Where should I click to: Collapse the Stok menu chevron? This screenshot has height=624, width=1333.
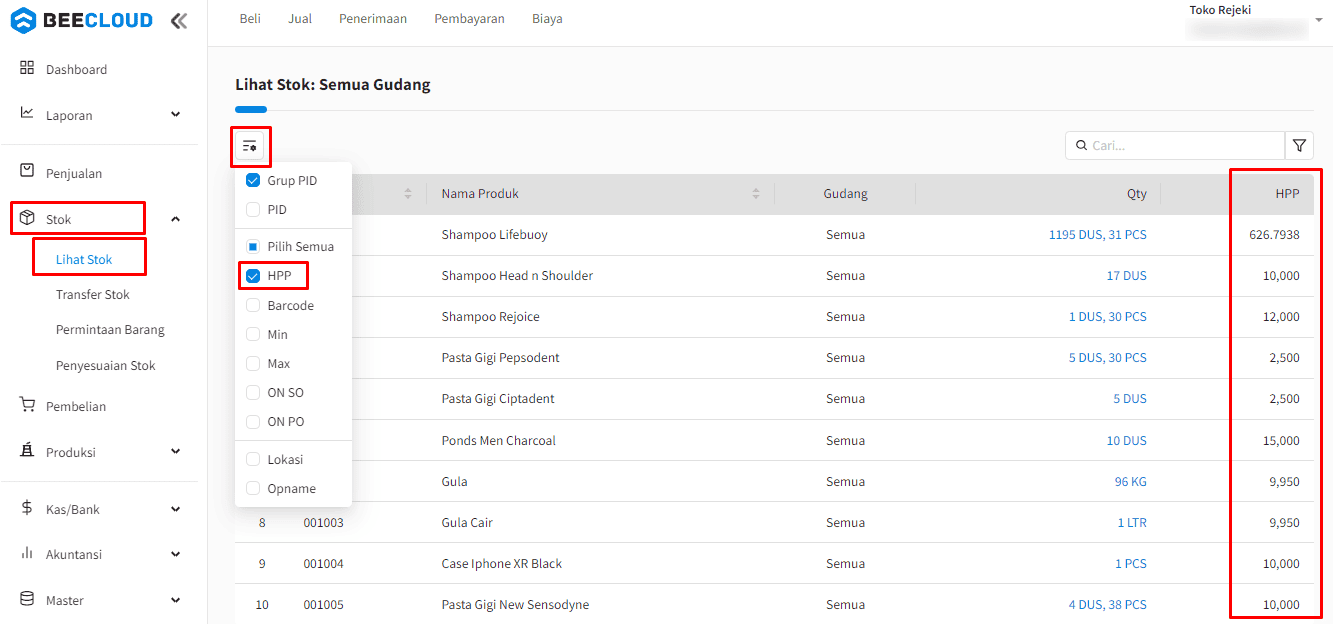pyautogui.click(x=176, y=219)
